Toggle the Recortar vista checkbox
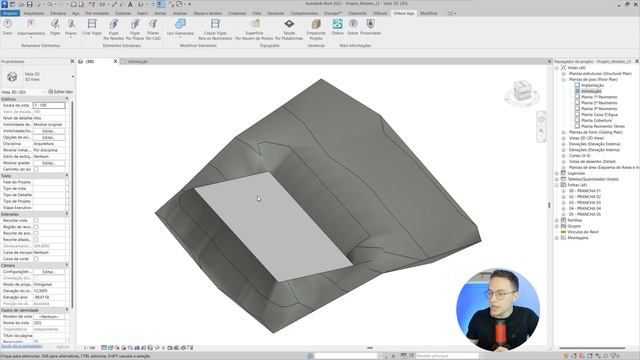This screenshot has width=640, height=360. pyautogui.click(x=36, y=220)
